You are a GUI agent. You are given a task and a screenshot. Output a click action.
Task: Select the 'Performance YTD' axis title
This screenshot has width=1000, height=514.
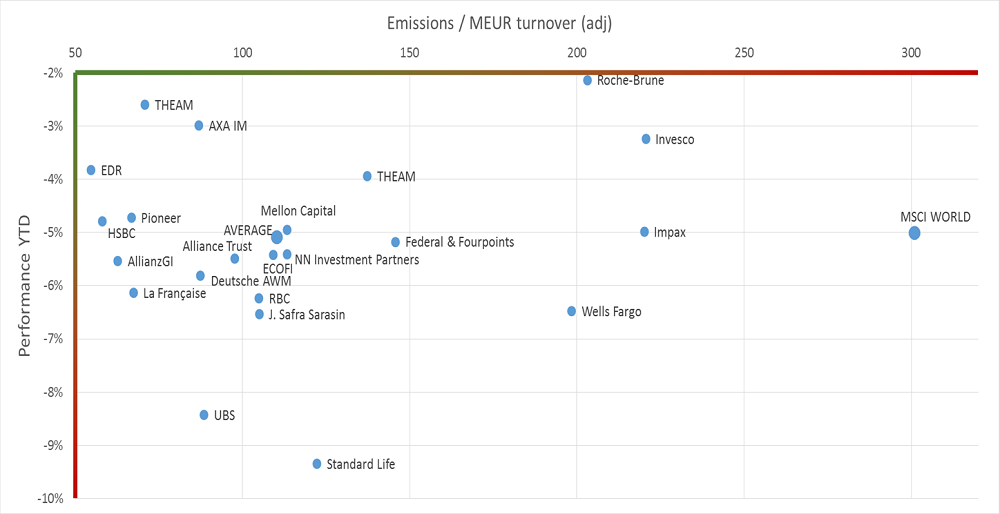click(x=24, y=285)
